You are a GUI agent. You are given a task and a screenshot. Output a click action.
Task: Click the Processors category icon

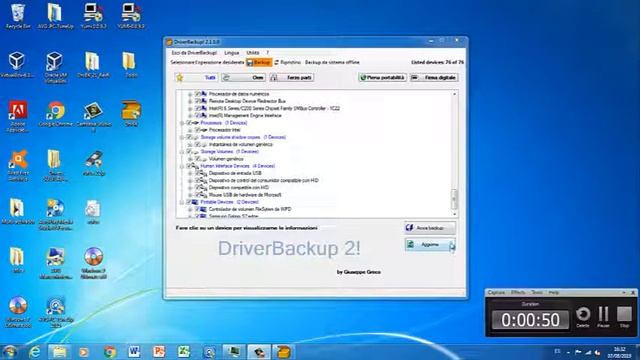(195, 123)
